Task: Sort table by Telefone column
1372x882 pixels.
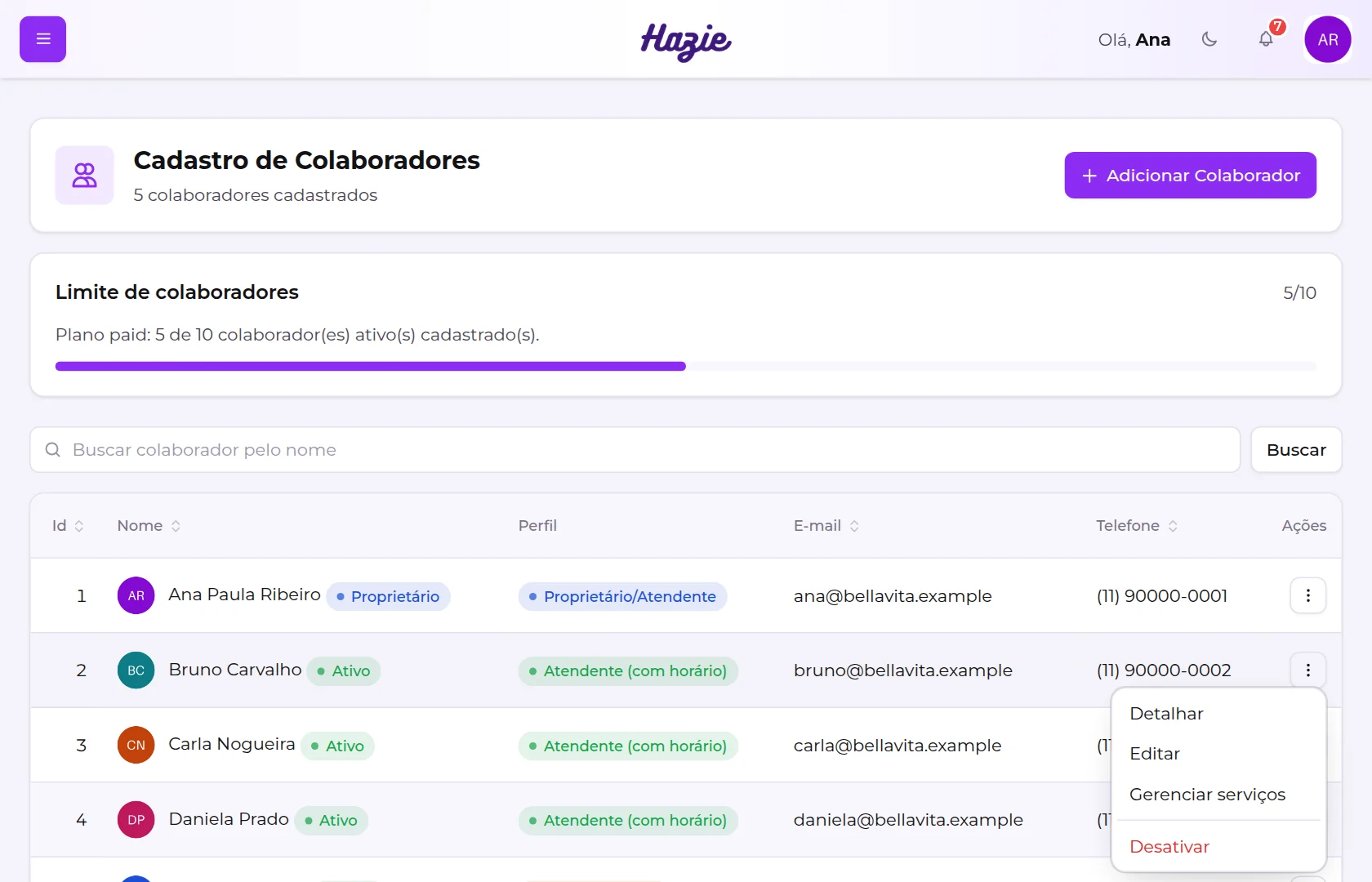Action: click(1137, 526)
